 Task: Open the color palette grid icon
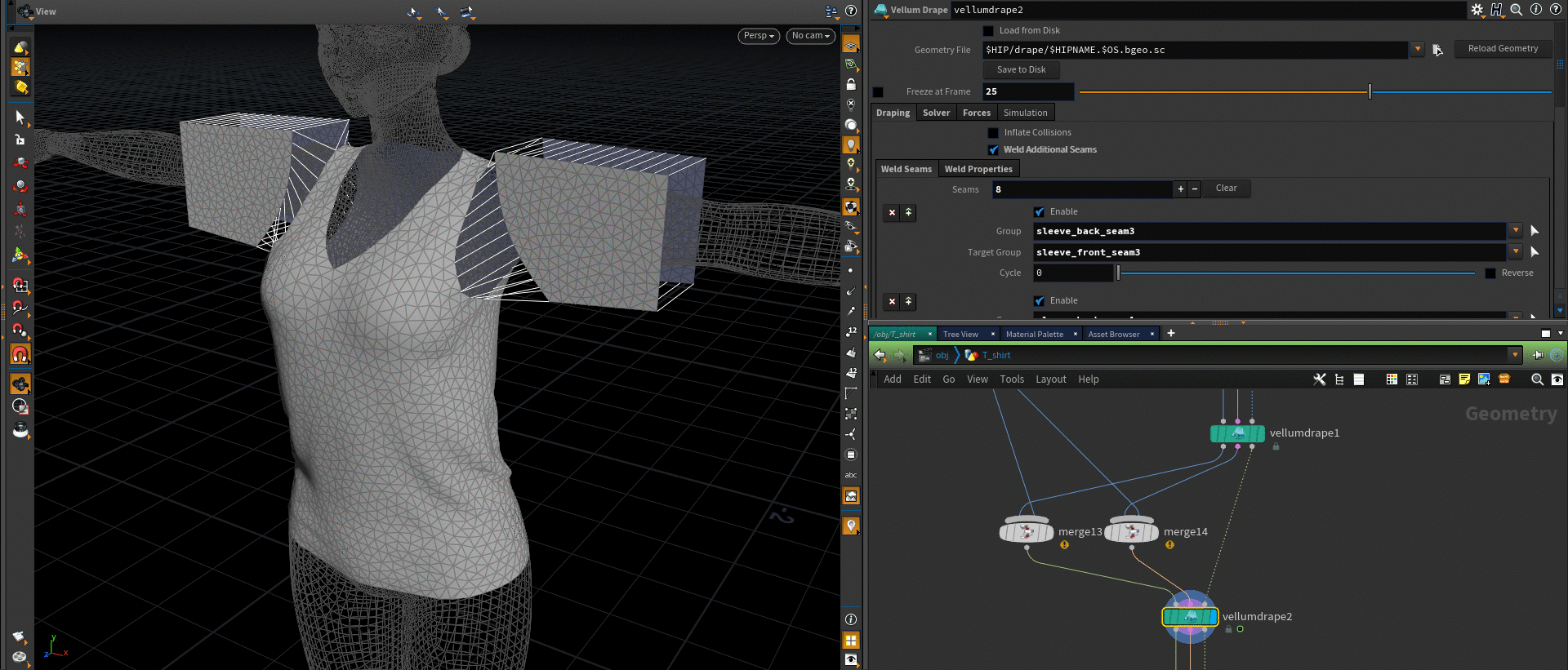coord(1392,379)
